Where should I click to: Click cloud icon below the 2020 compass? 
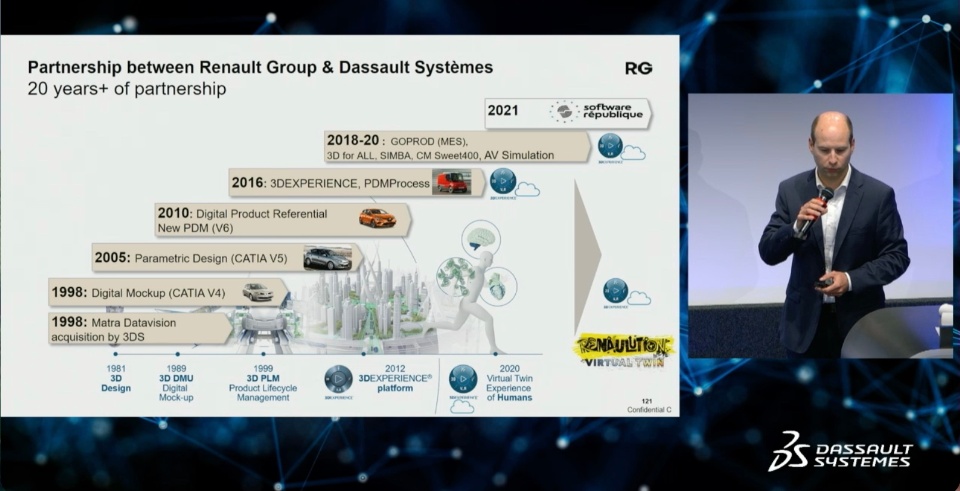pos(462,406)
